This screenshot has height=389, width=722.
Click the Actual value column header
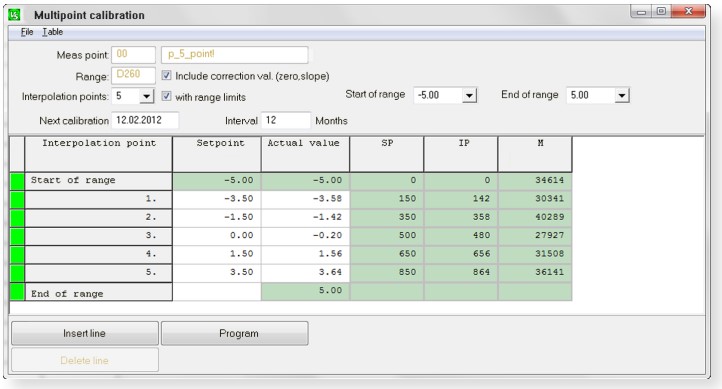coord(305,154)
